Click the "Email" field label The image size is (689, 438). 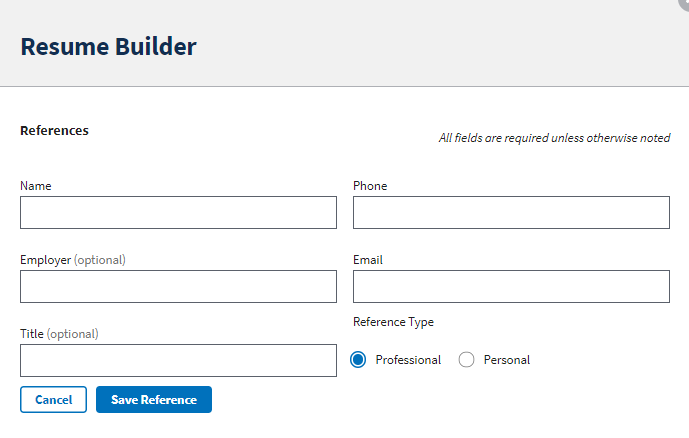click(368, 260)
